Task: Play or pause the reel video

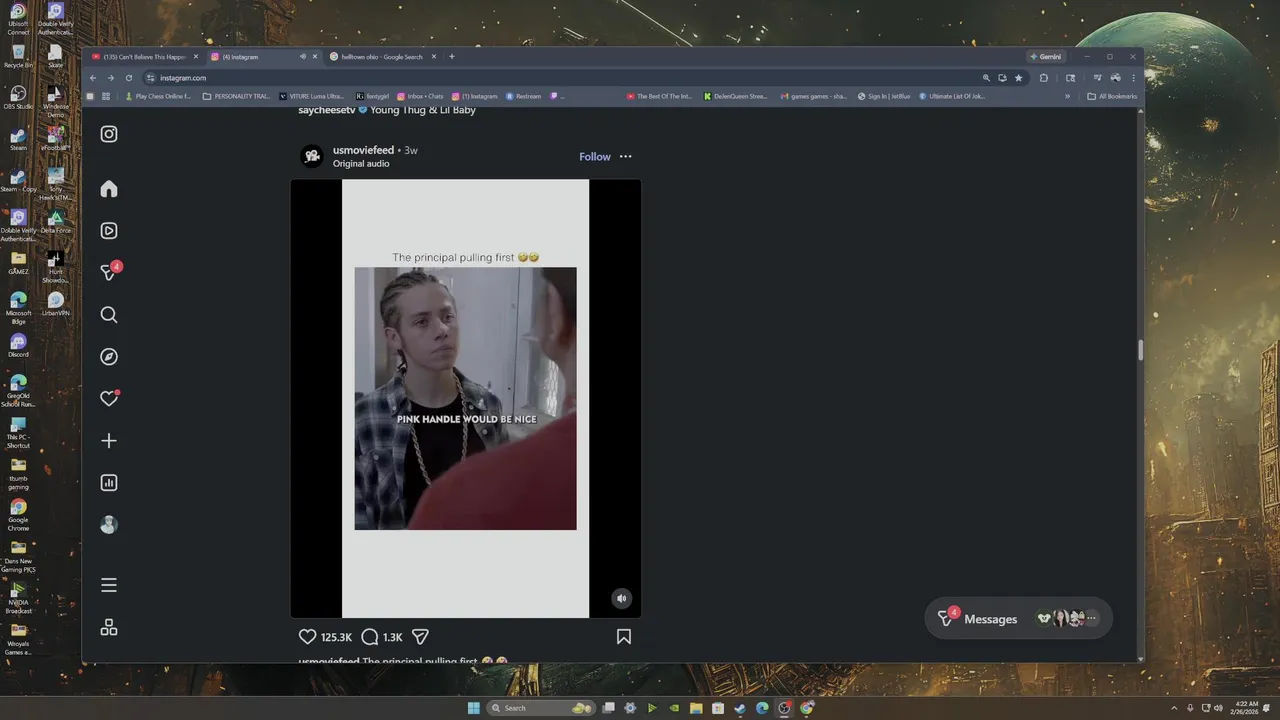Action: pyautogui.click(x=465, y=398)
